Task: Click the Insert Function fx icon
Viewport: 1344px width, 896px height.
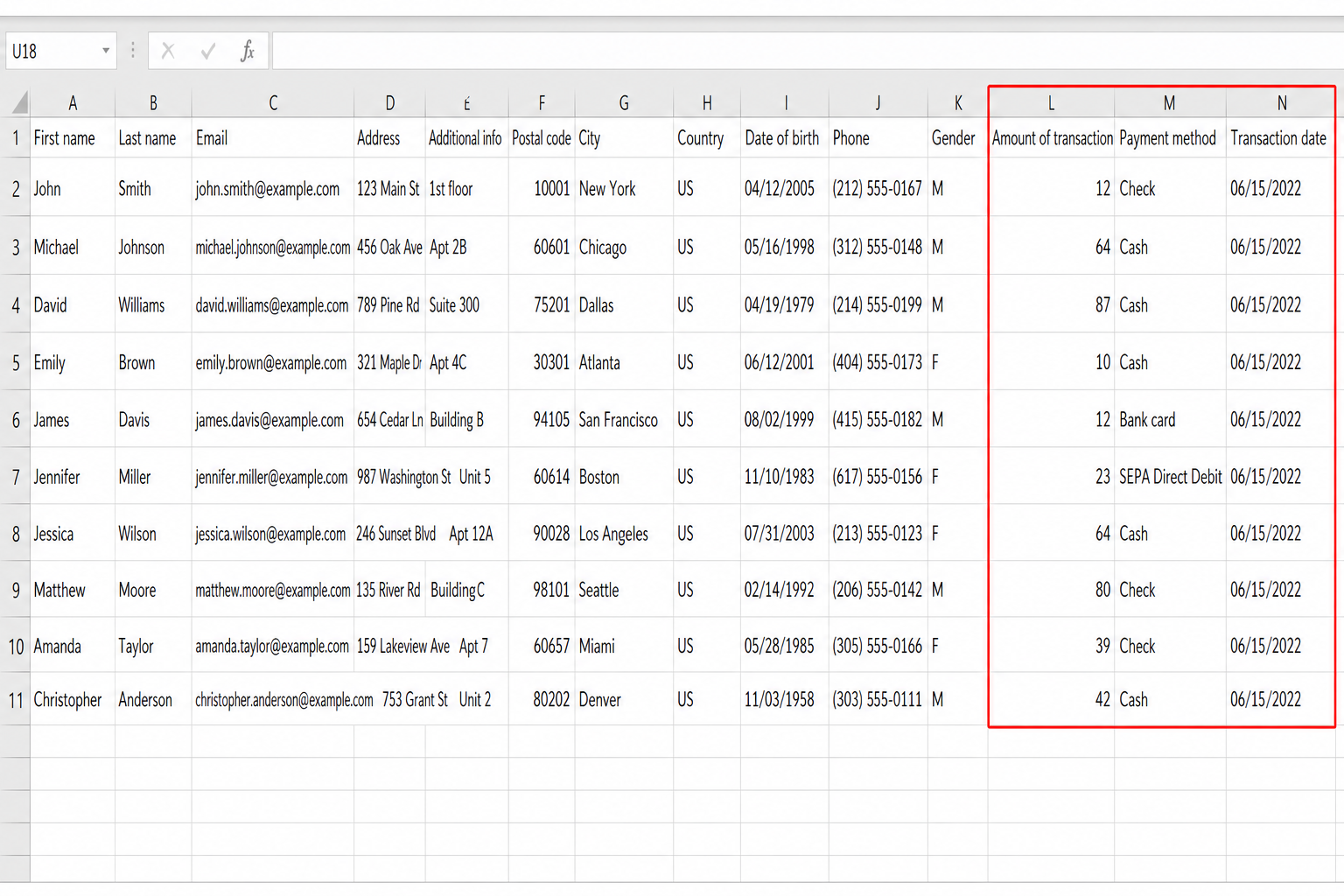Action: click(x=248, y=51)
